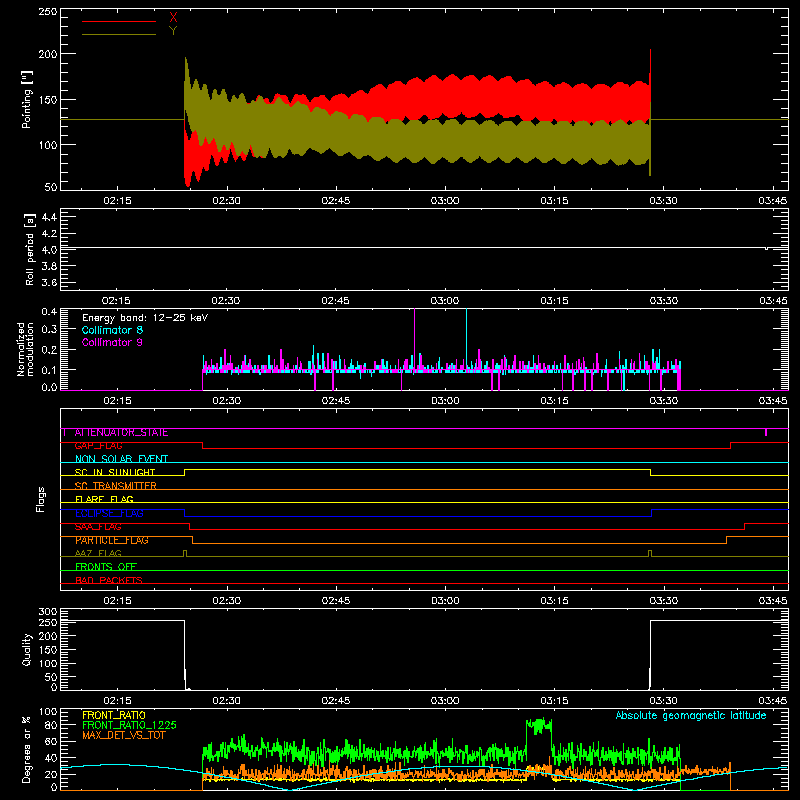Click the NON_SOLAR_EVENT flag label
This screenshot has width=800, height=800.
[x=121, y=459]
